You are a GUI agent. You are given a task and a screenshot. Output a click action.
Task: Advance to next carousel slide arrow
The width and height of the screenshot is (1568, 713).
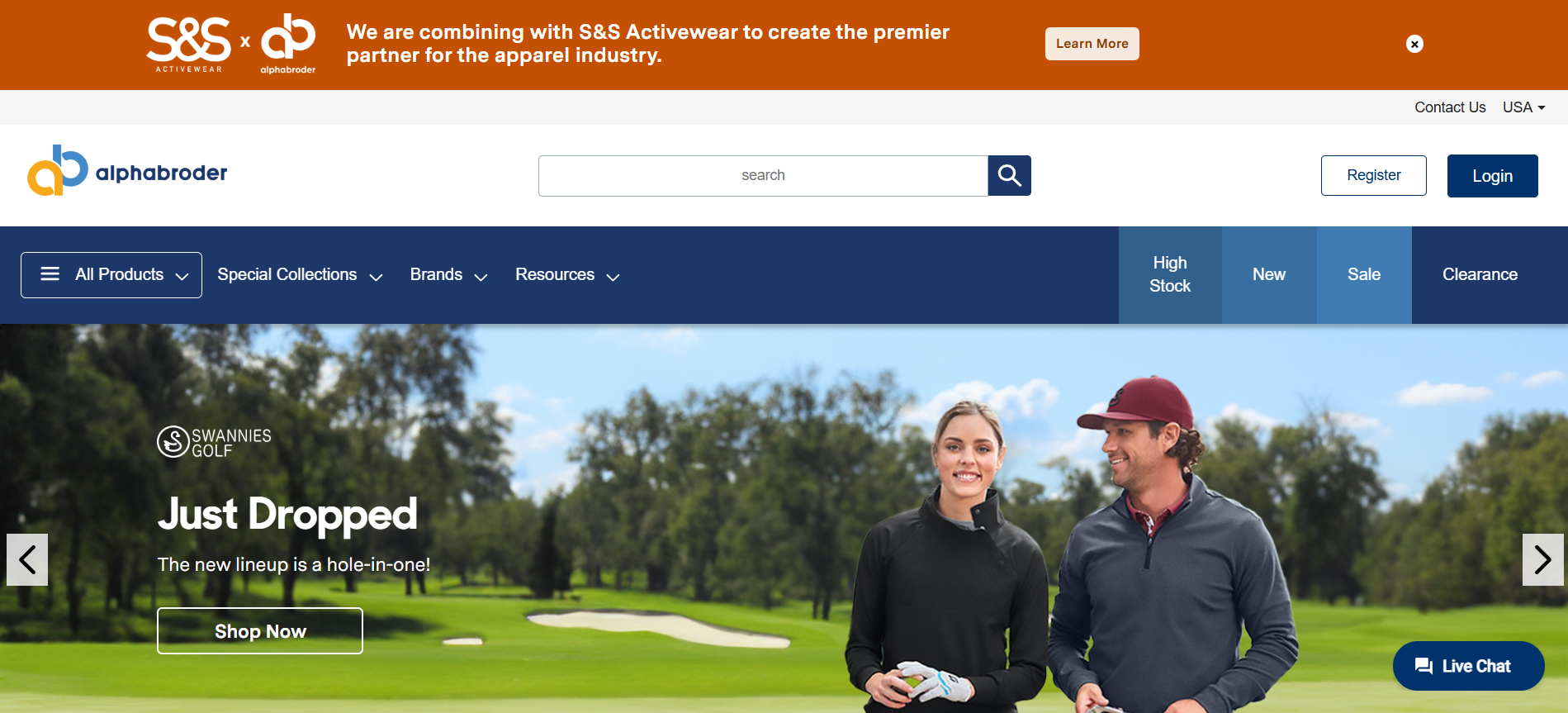[1542, 559]
